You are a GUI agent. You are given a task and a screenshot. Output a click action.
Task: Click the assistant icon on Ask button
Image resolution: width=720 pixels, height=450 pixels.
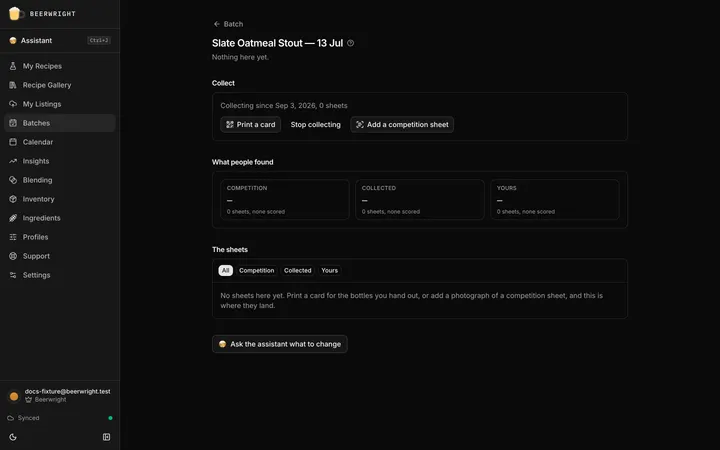coord(222,344)
